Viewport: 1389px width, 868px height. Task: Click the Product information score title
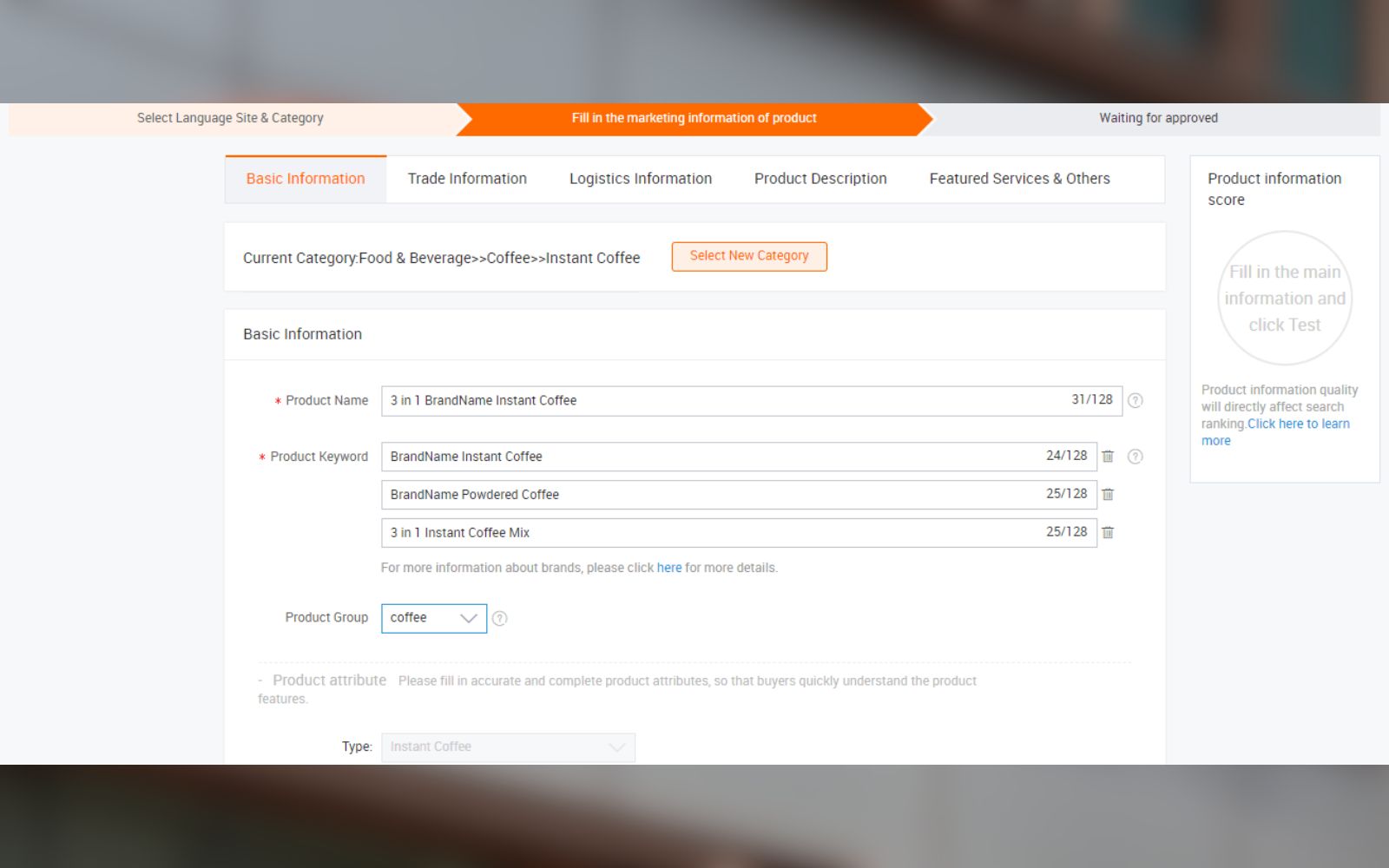(1274, 188)
